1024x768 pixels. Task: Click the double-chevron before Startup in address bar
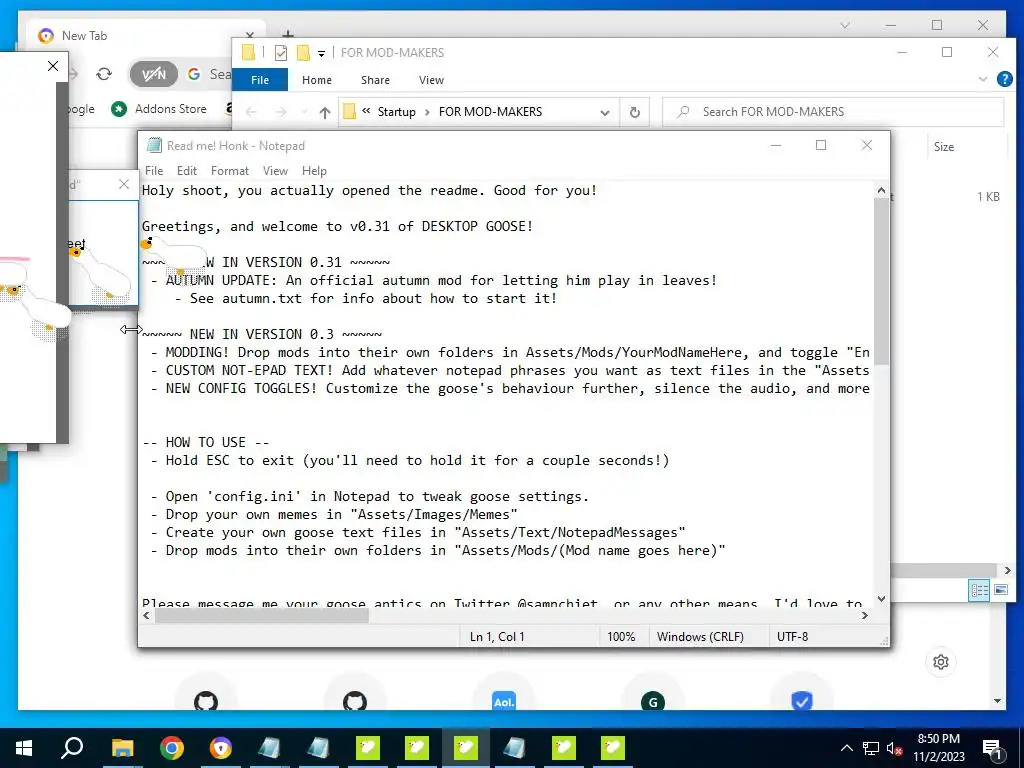[x=366, y=111]
